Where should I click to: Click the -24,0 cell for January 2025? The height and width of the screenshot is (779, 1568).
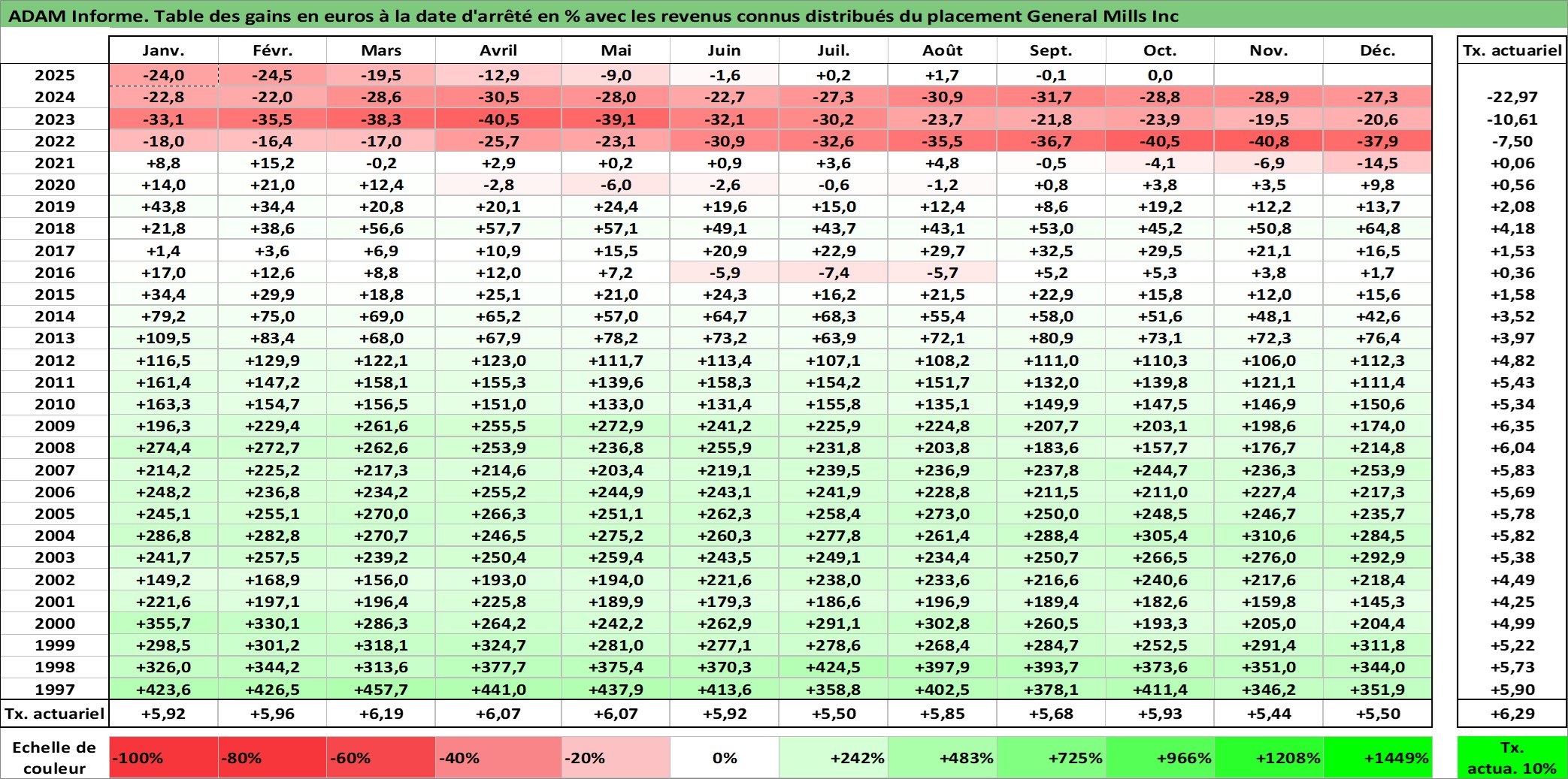pos(163,75)
